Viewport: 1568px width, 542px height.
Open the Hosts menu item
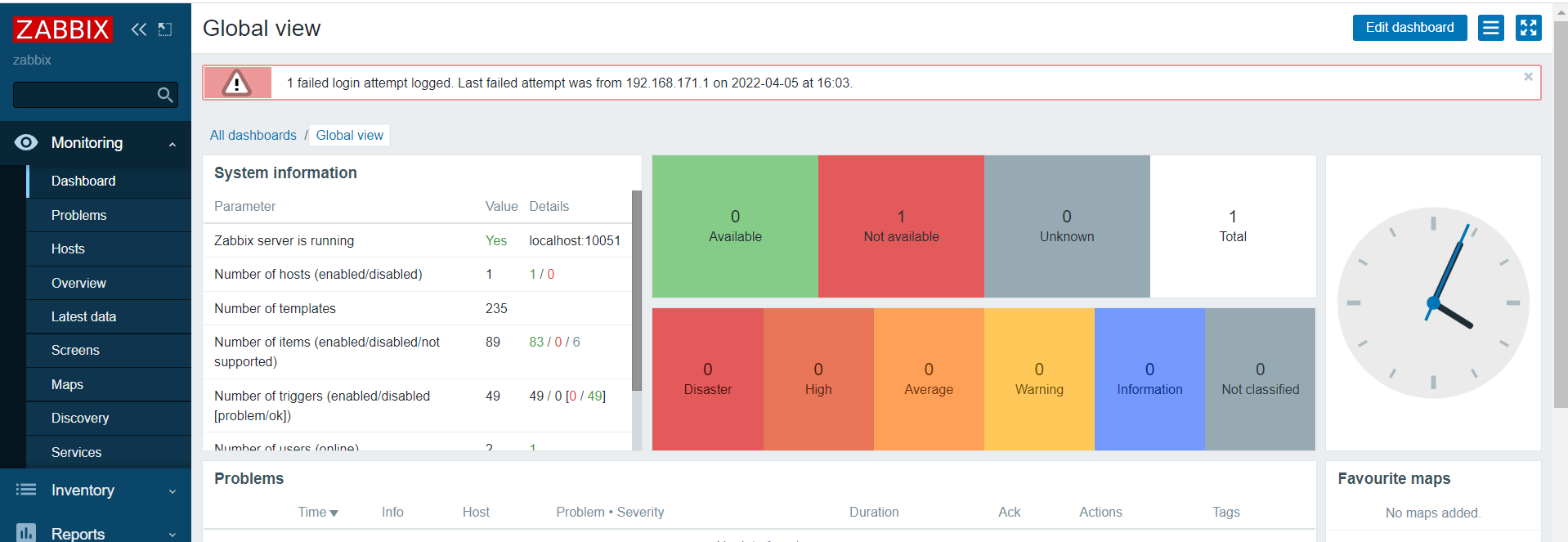click(x=110, y=249)
